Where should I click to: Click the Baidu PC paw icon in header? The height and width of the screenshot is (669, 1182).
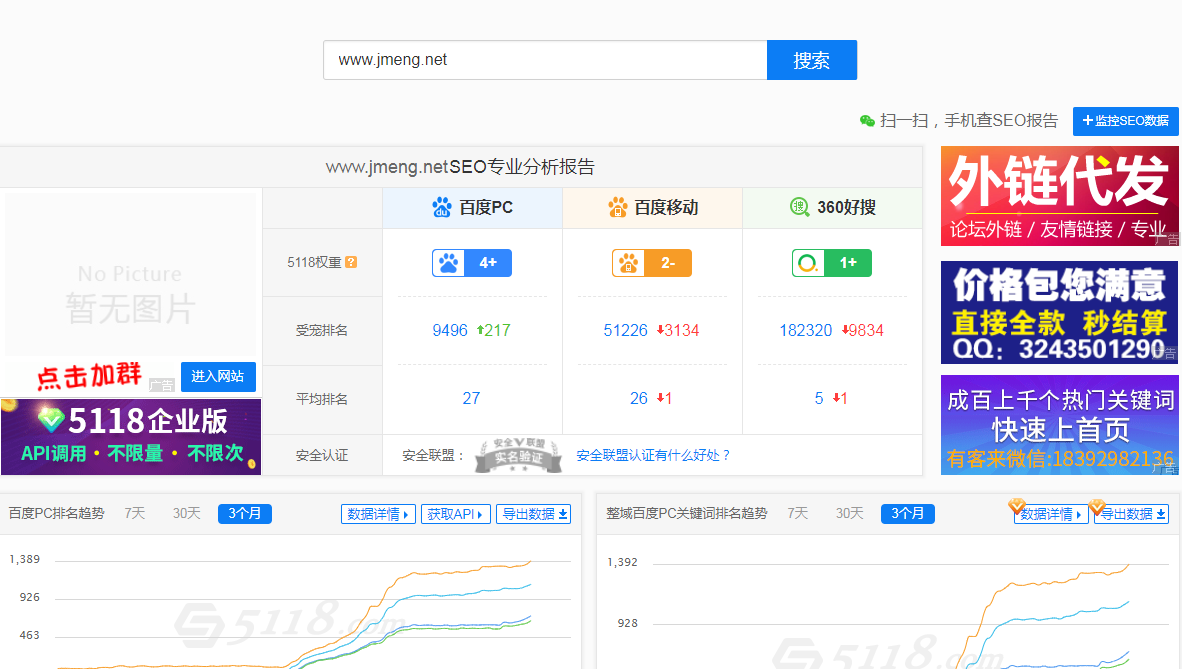coord(442,208)
